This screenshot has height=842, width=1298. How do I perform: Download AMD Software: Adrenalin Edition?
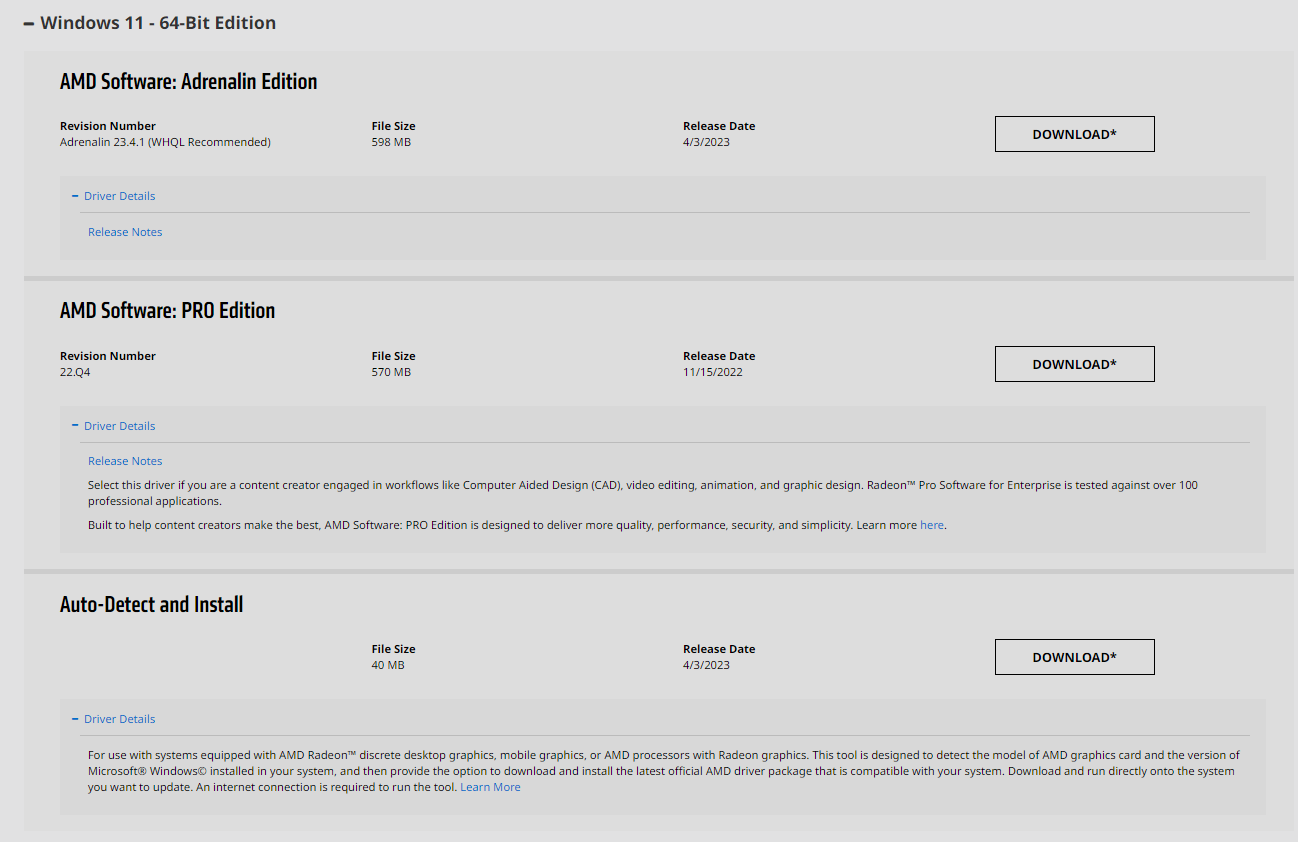click(1074, 134)
